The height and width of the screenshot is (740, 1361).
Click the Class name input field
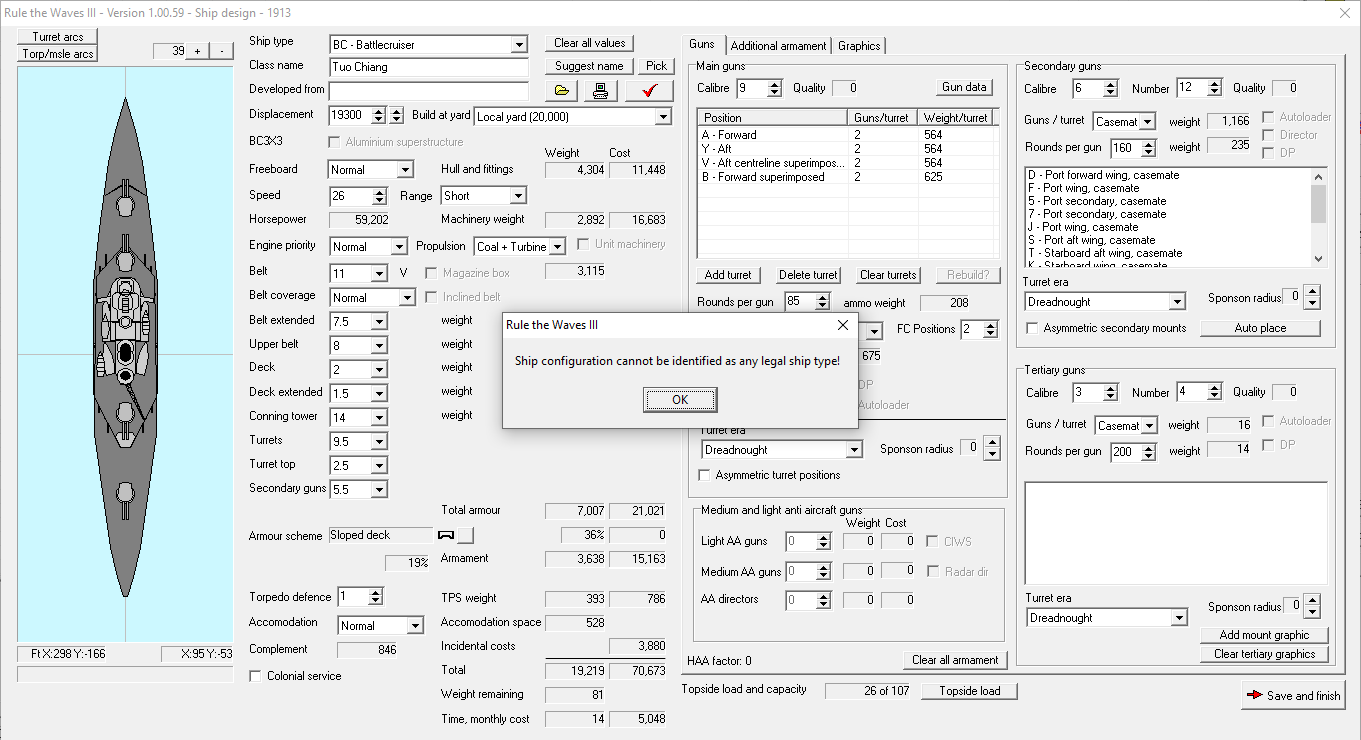click(428, 67)
